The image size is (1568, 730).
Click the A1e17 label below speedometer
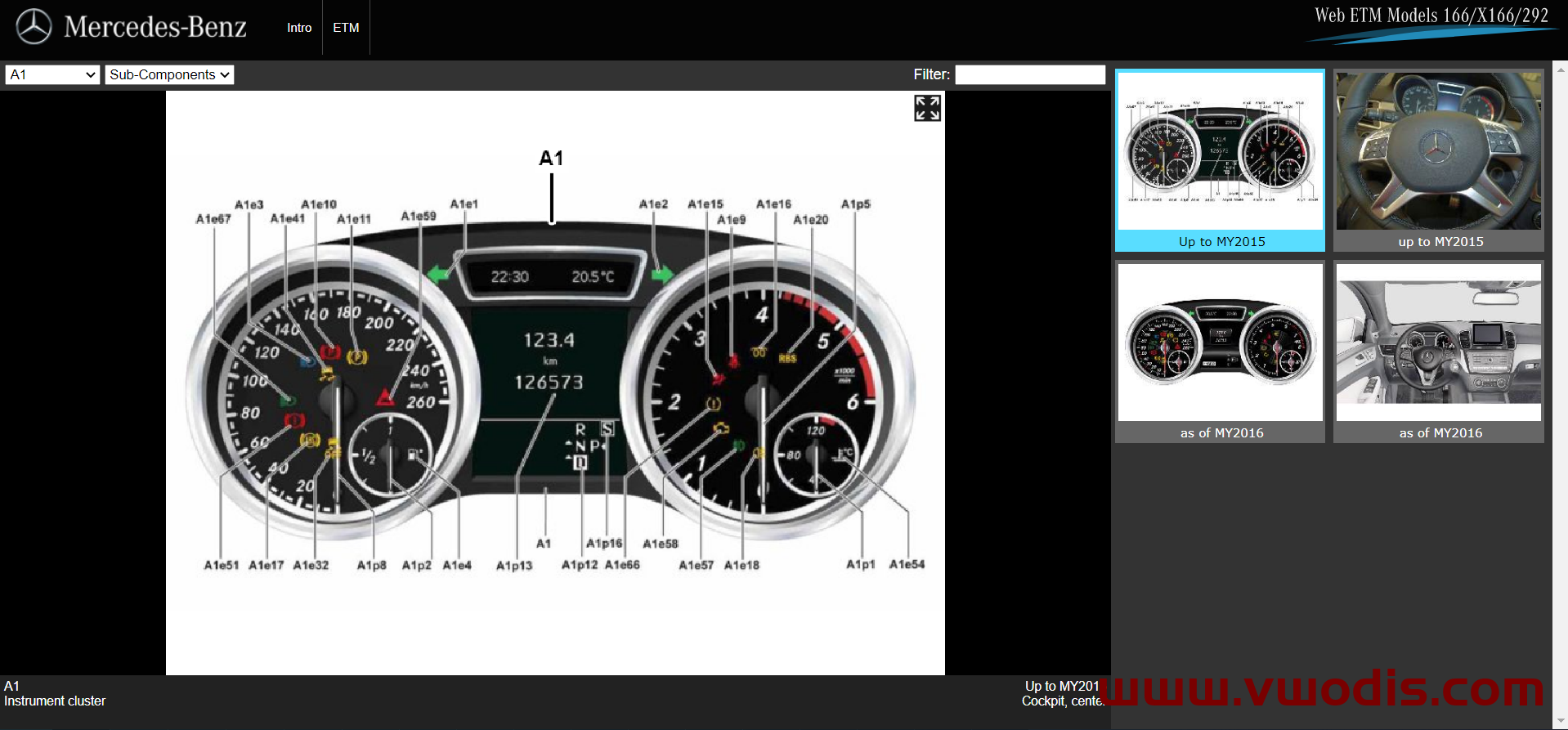[267, 565]
